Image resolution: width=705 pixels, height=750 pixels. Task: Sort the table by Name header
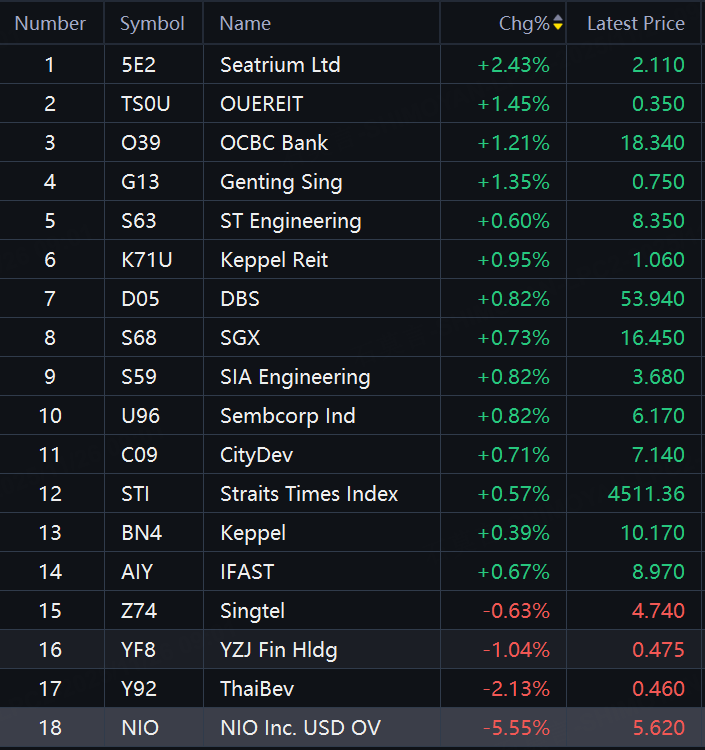[x=245, y=23]
